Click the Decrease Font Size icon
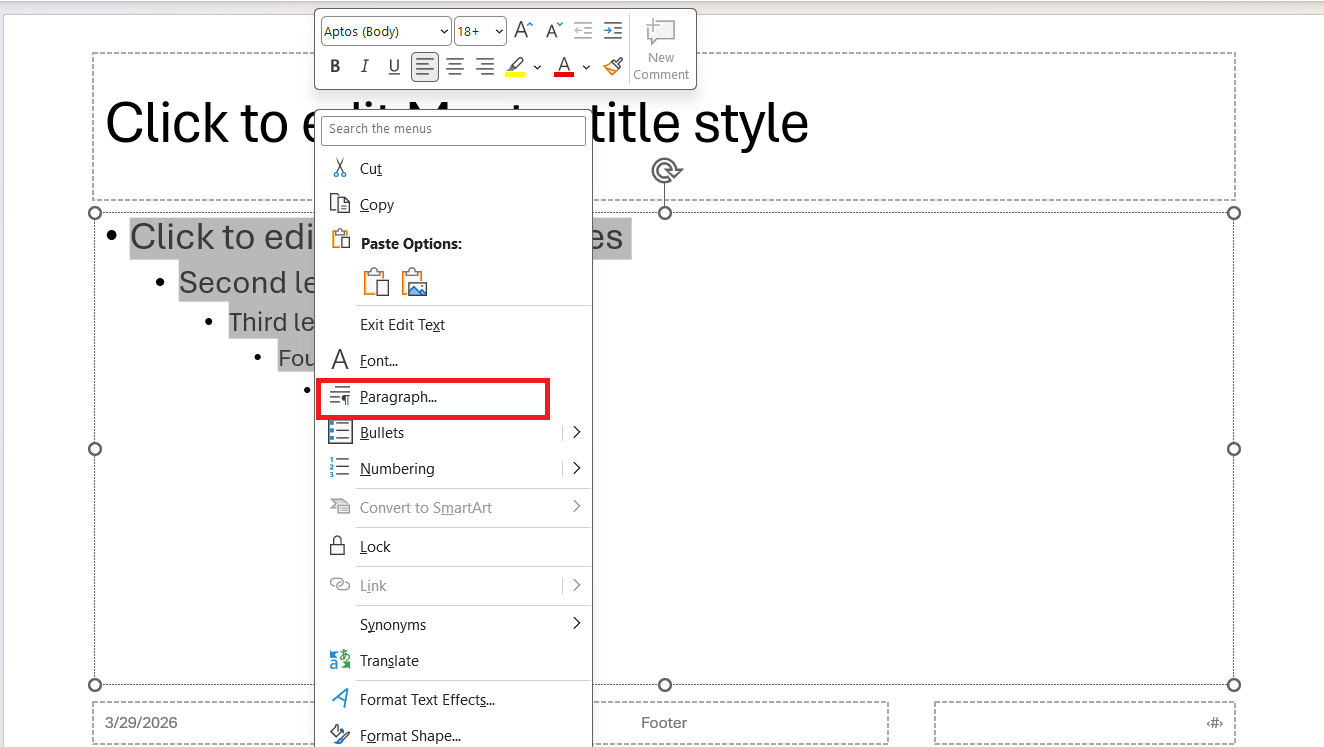This screenshot has width=1324, height=747. (x=553, y=31)
